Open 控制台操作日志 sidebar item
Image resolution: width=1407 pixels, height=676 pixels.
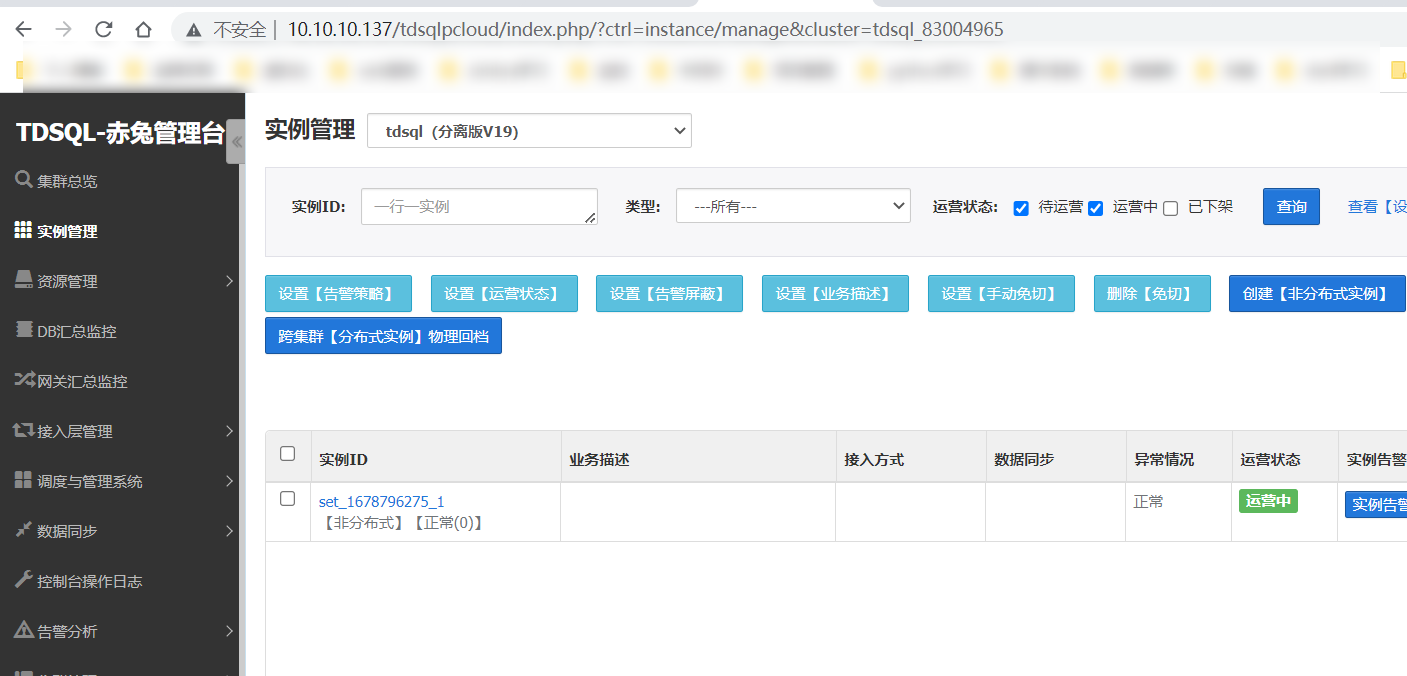(x=89, y=581)
